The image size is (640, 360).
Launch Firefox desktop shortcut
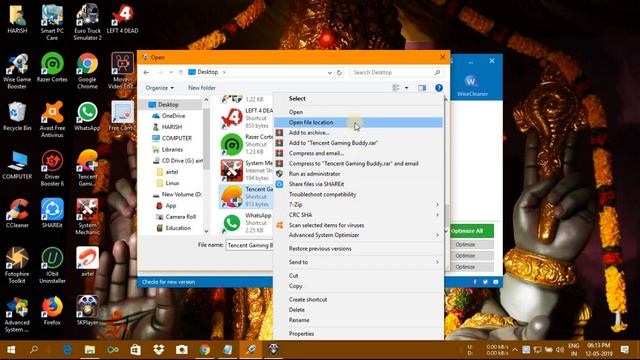click(x=52, y=311)
